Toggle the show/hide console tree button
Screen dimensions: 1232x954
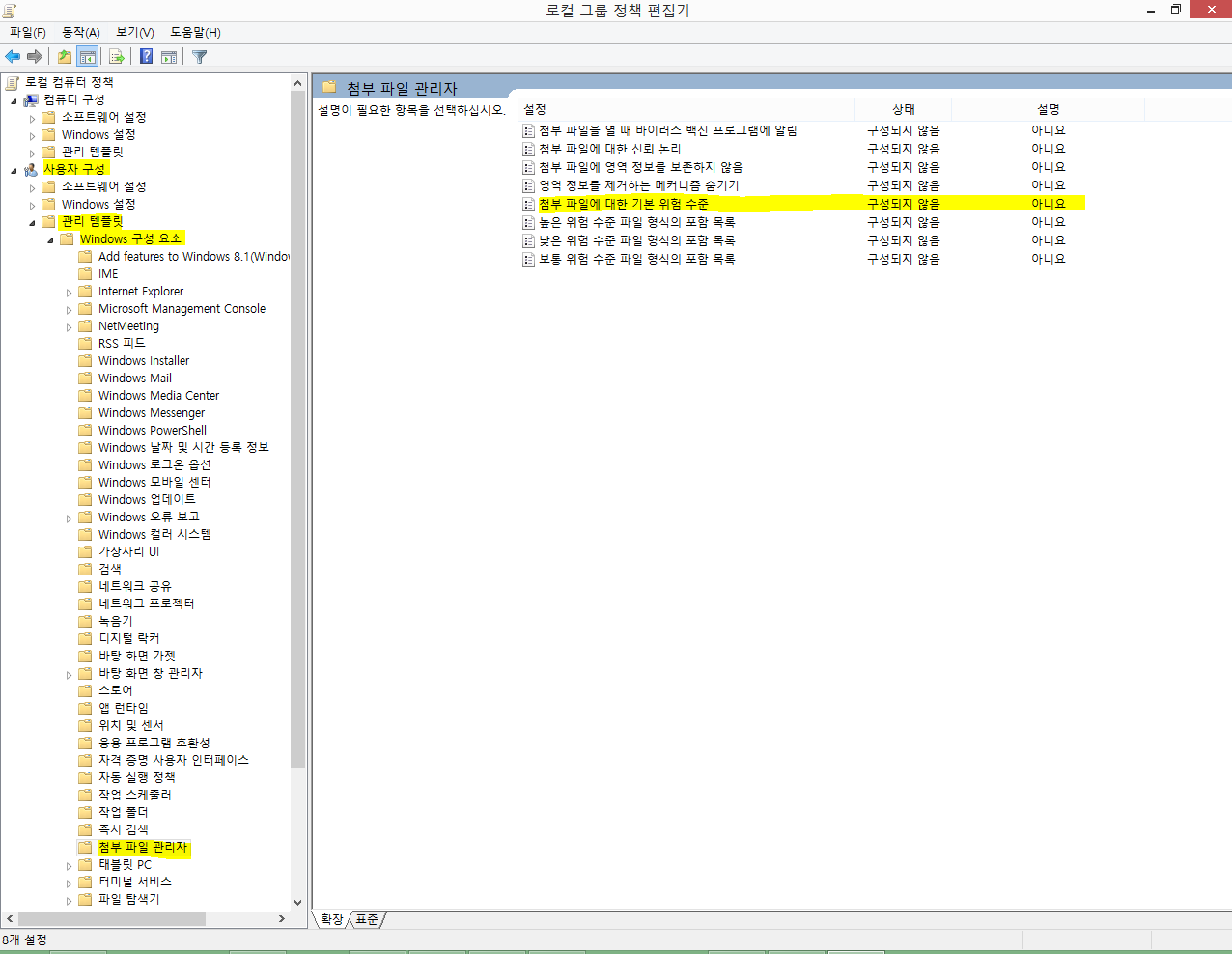[88, 57]
